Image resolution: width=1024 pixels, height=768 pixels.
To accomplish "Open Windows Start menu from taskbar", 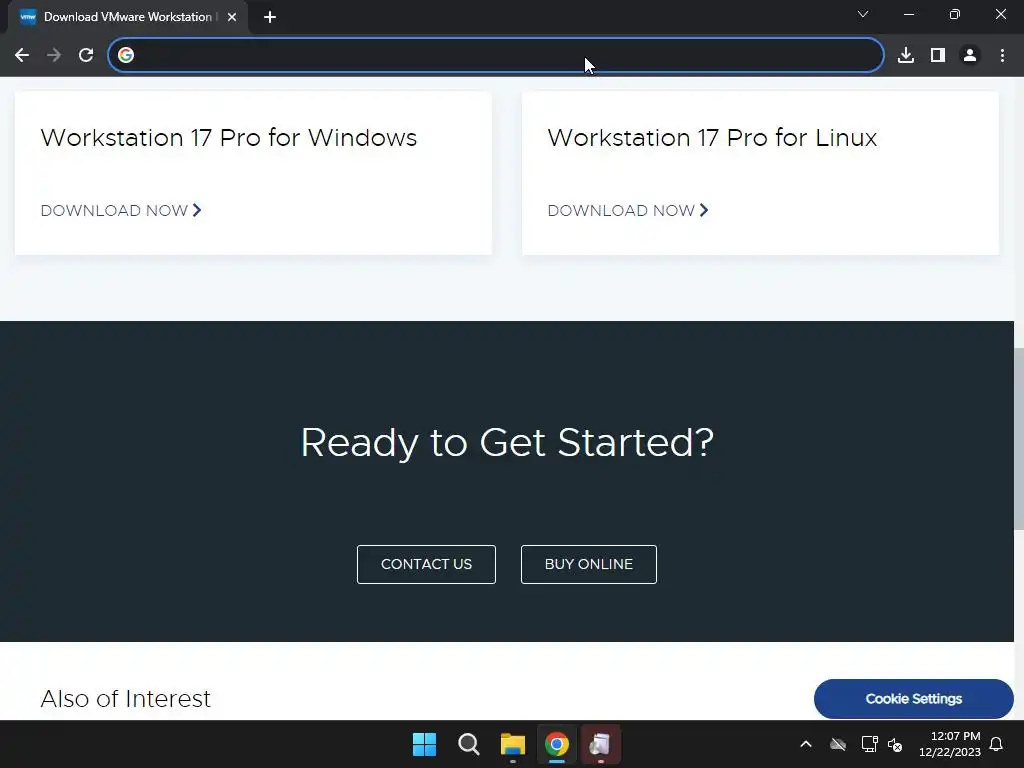I will point(424,744).
